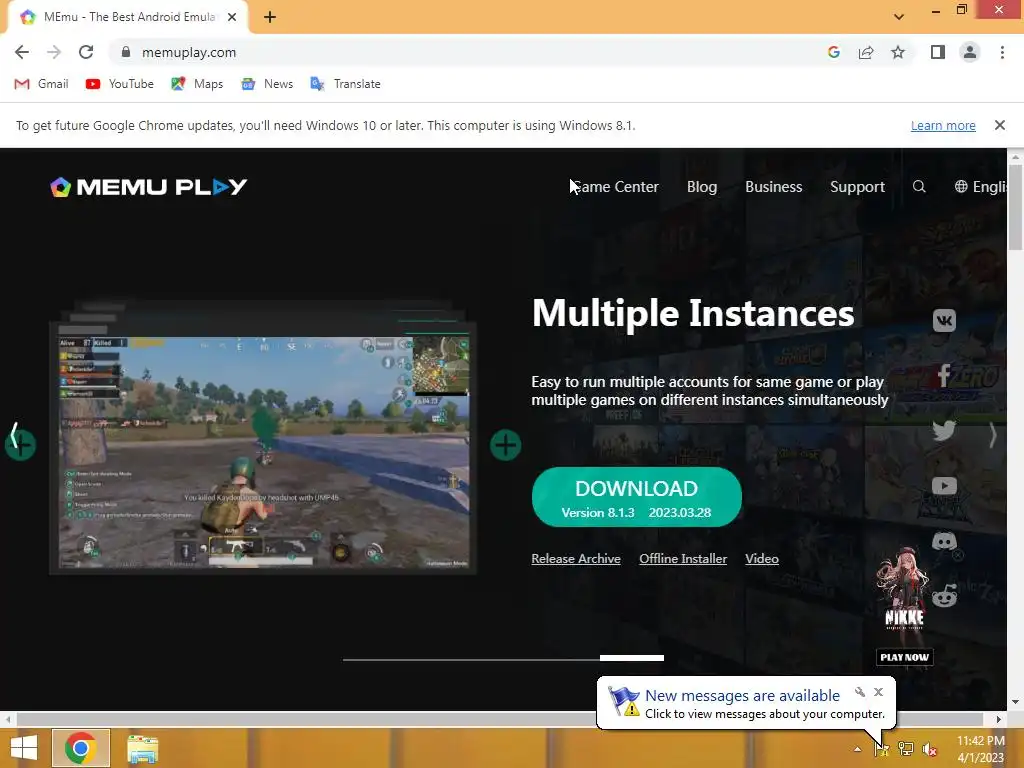The image size is (1024, 768).
Task: Close the small NIKKE ad overlay
Action: [x=957, y=555]
